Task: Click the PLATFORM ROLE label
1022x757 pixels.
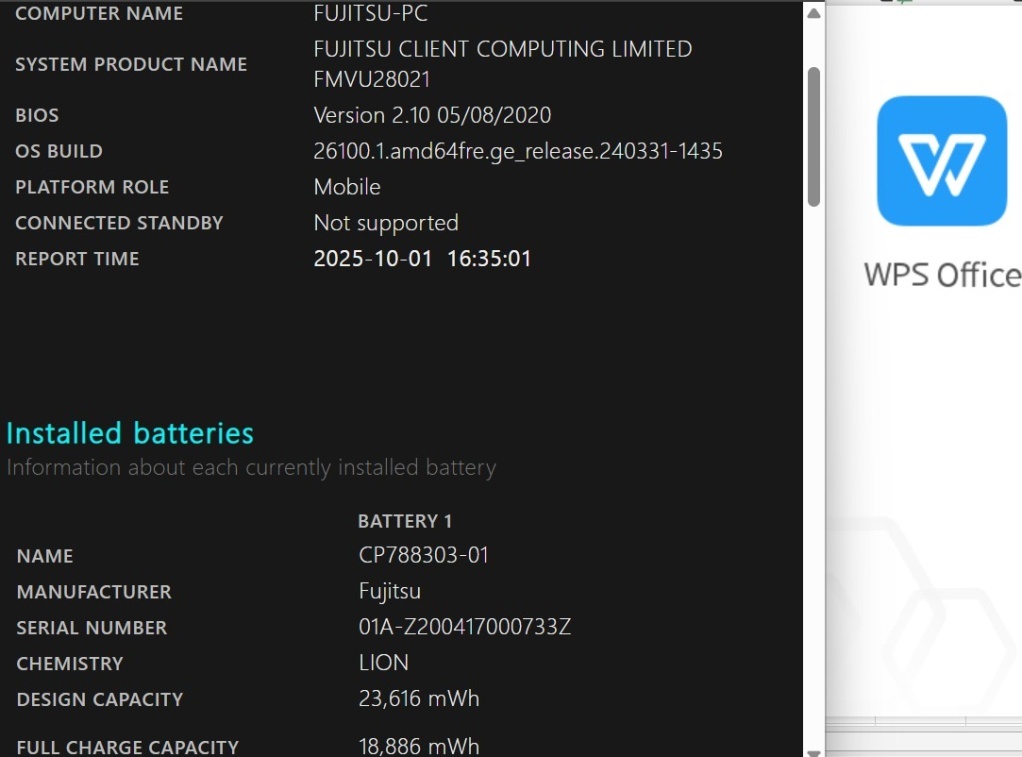Action: 92,187
